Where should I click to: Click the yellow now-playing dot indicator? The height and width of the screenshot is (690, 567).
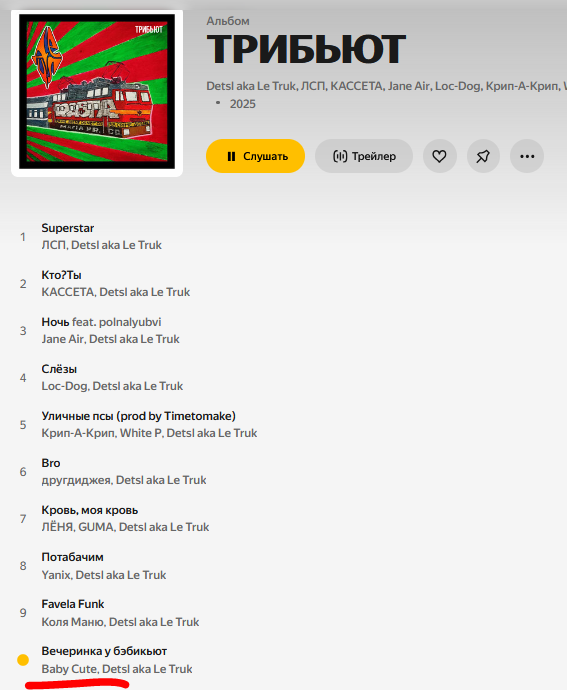click(23, 660)
